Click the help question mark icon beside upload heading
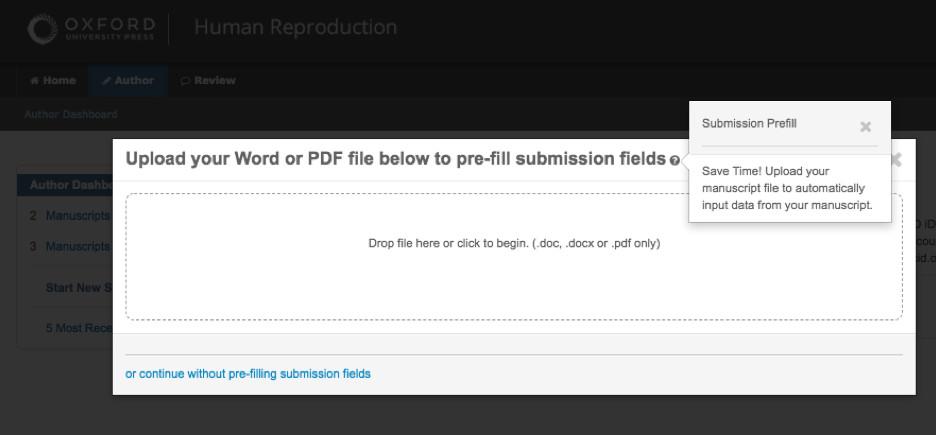The width and height of the screenshot is (936, 435). pyautogui.click(x=674, y=161)
